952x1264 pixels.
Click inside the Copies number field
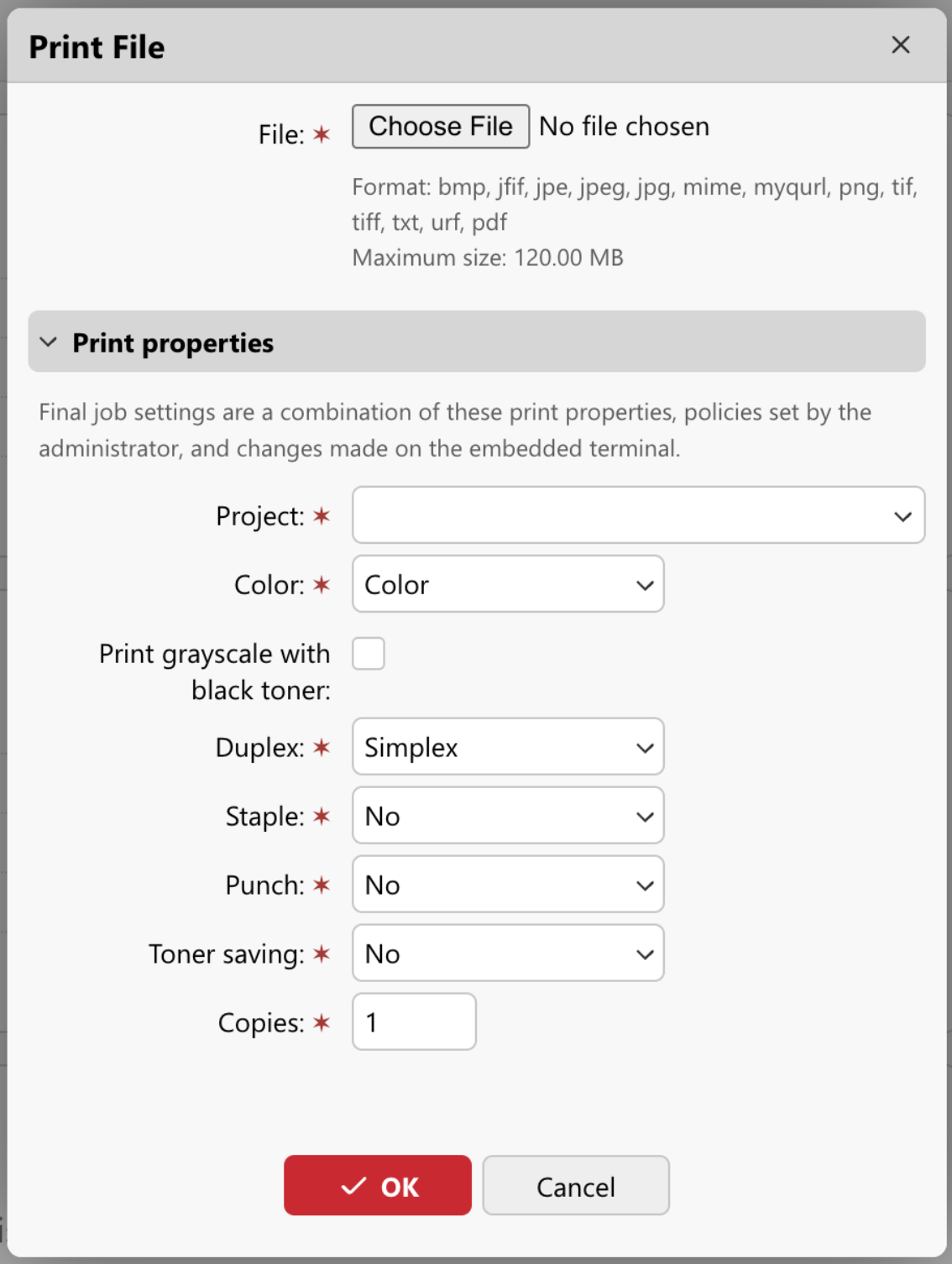(413, 1021)
